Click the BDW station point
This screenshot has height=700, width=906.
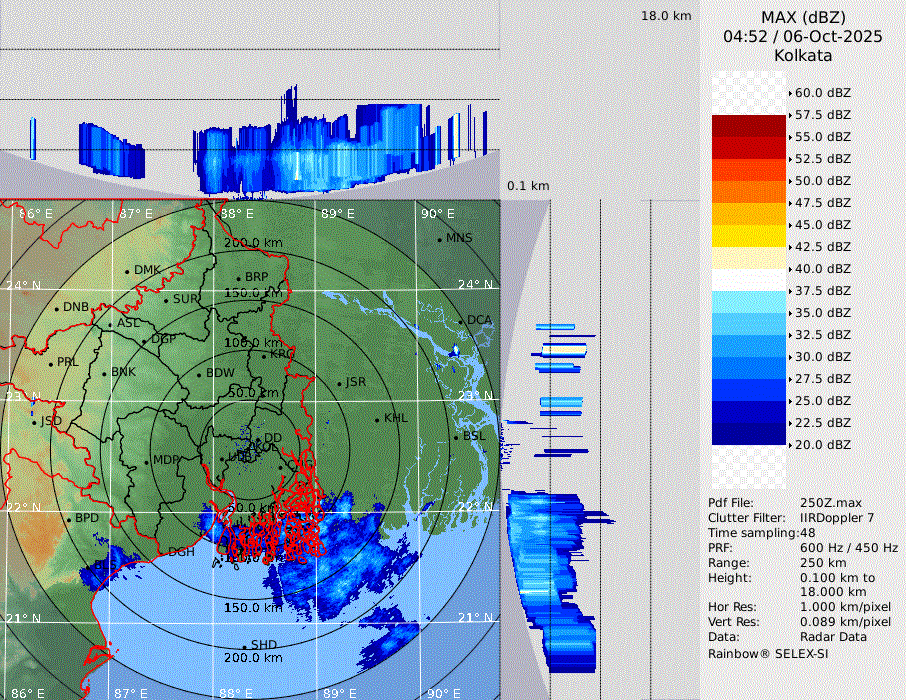click(199, 375)
